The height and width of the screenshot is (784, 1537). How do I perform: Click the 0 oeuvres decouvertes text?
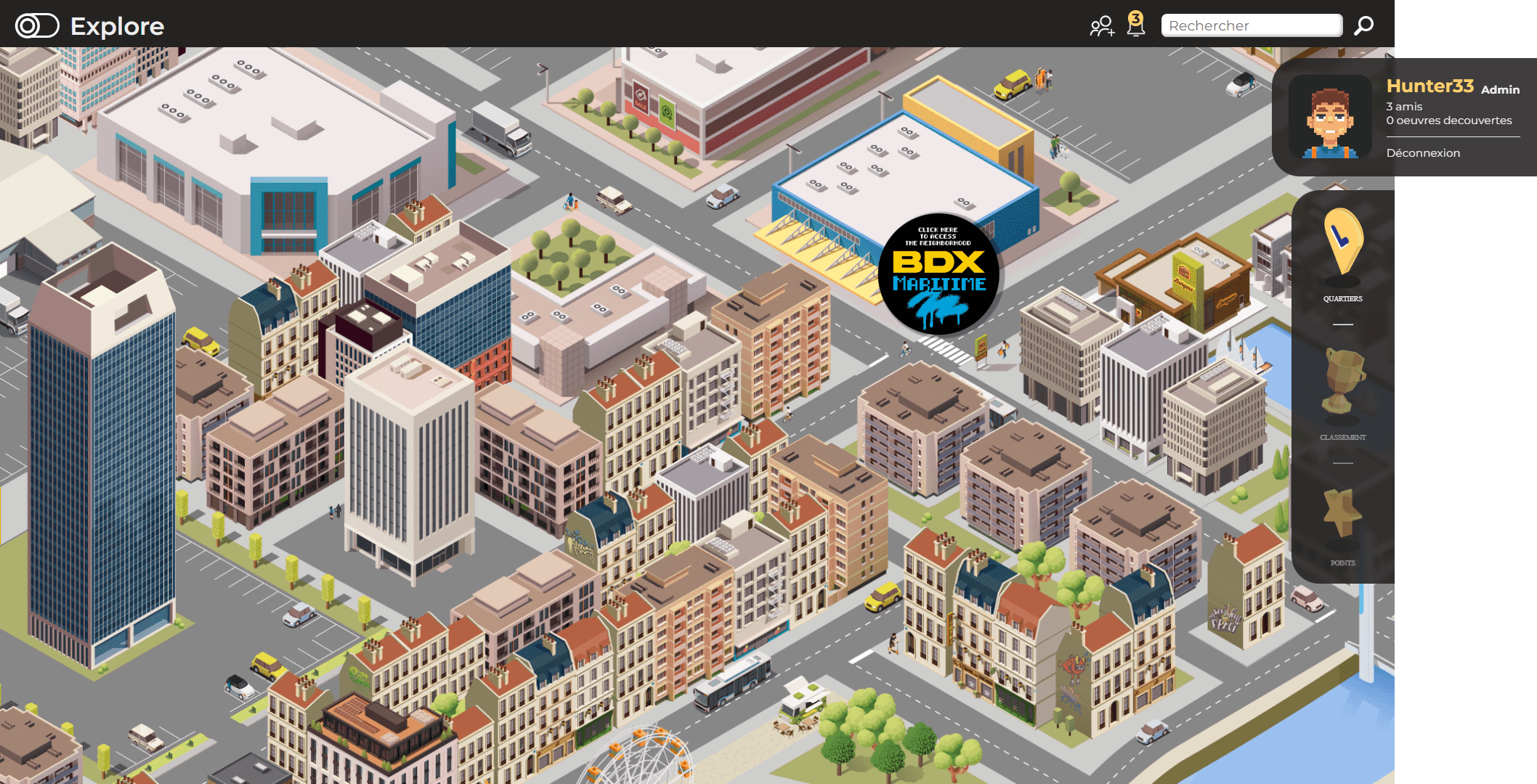click(1448, 121)
